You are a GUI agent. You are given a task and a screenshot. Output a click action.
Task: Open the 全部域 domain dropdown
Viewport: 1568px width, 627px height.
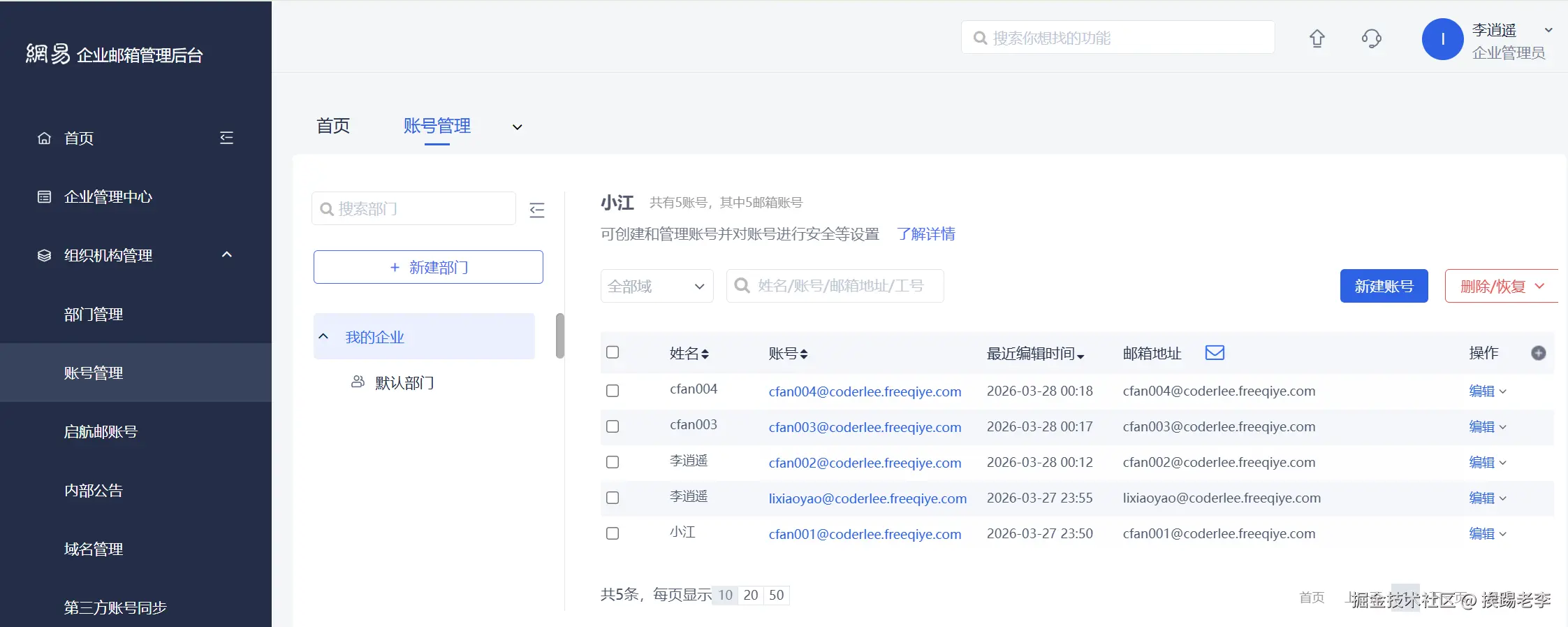(657, 286)
